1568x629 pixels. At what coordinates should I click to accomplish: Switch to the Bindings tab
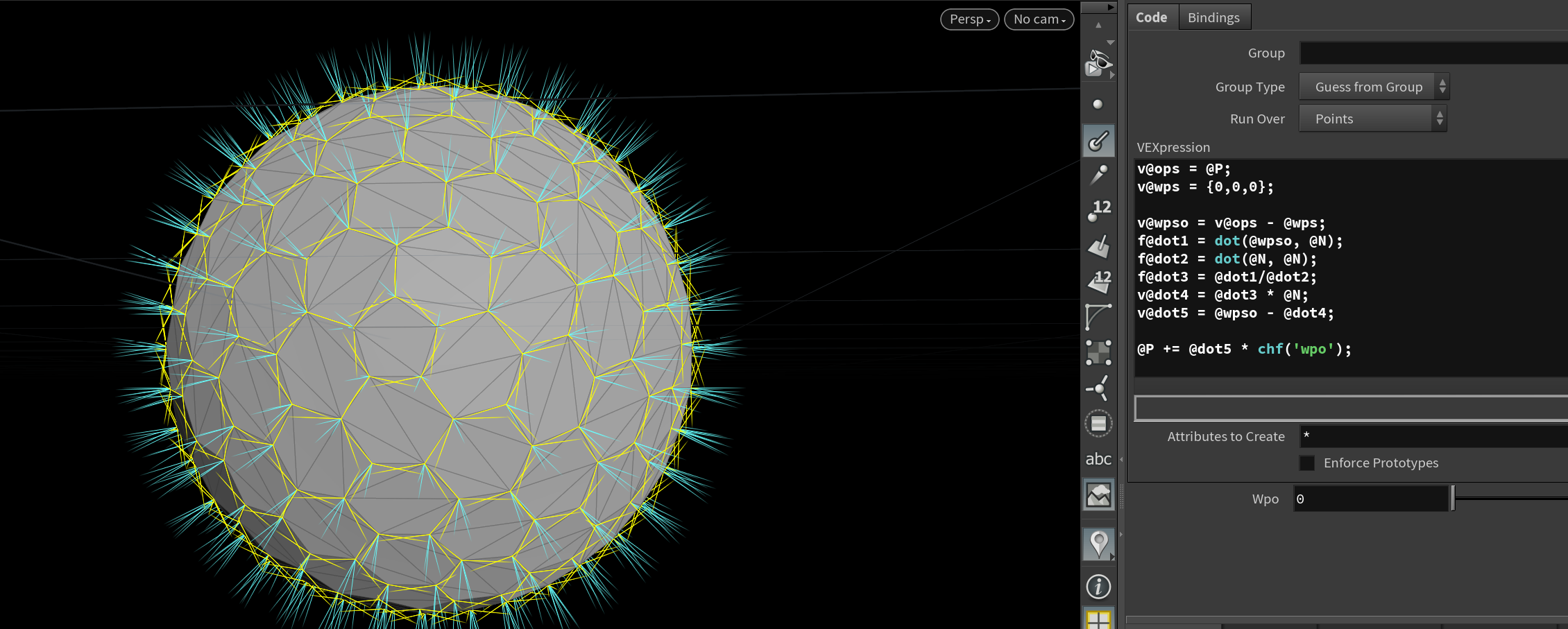click(1213, 17)
